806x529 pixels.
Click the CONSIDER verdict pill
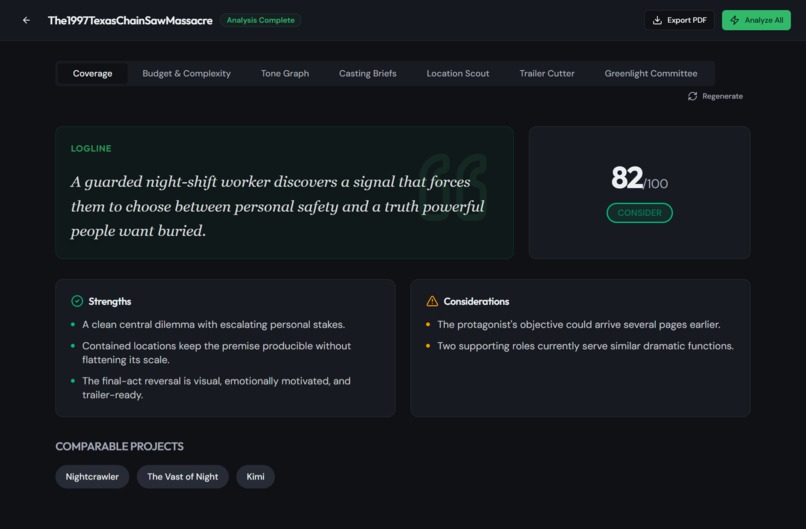click(639, 213)
